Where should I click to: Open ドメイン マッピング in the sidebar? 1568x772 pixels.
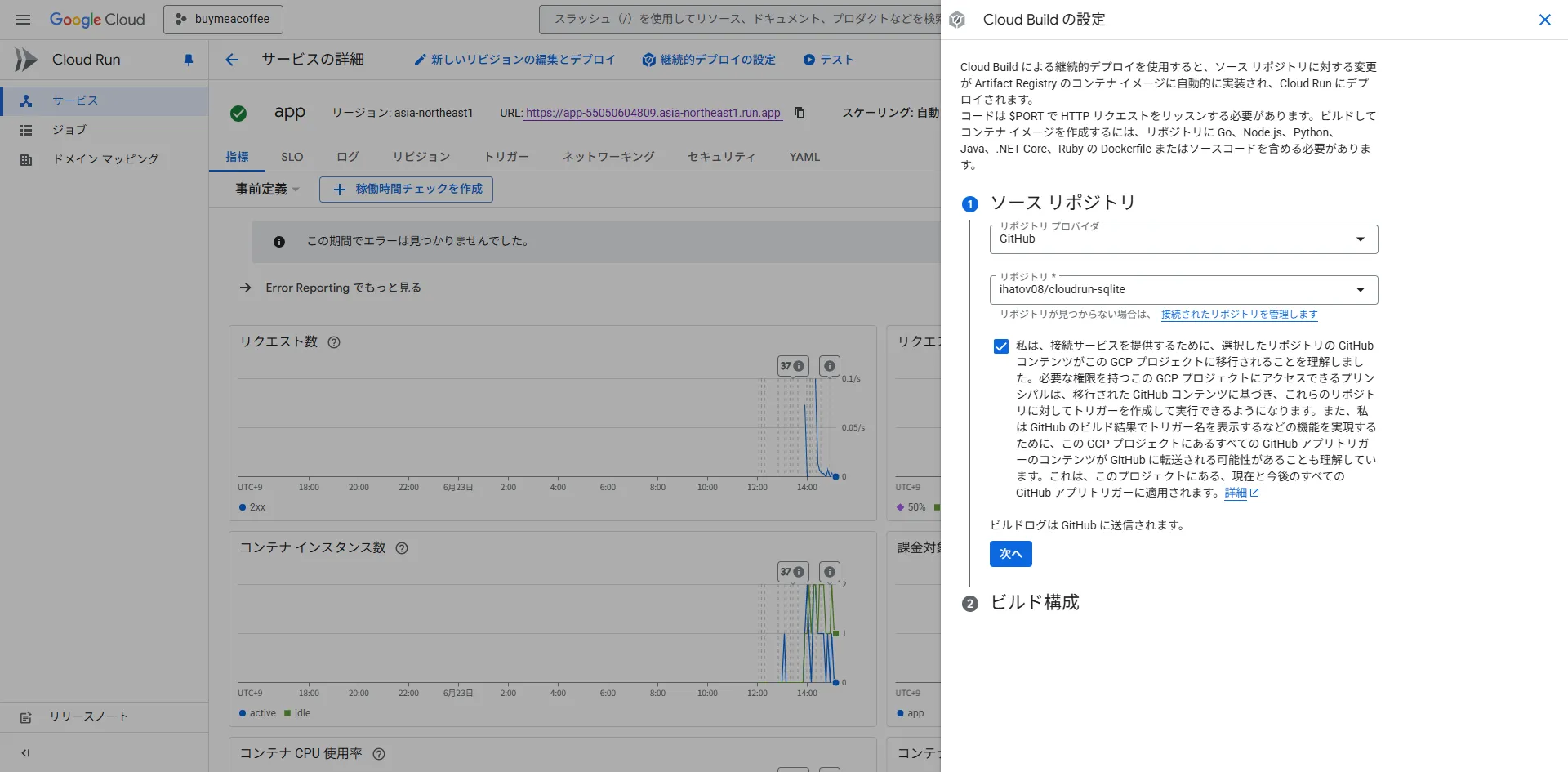click(105, 159)
